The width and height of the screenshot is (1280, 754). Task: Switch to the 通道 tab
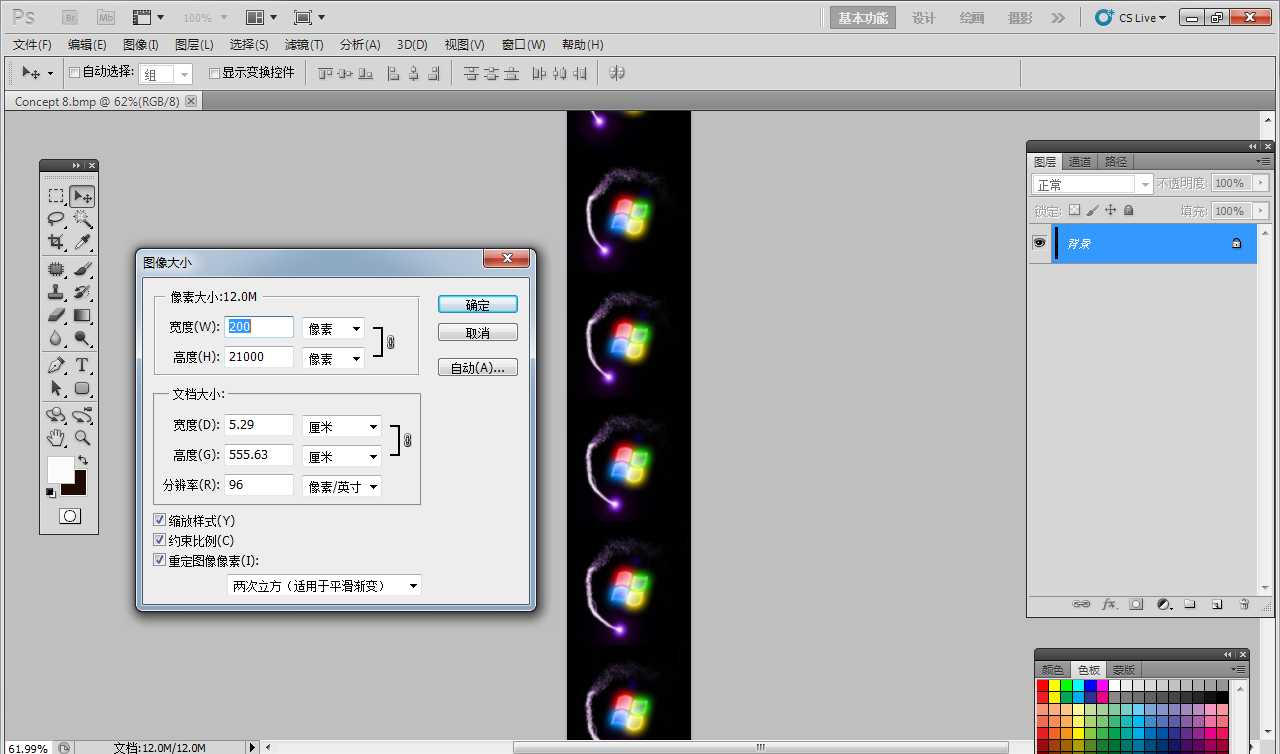(x=1080, y=161)
